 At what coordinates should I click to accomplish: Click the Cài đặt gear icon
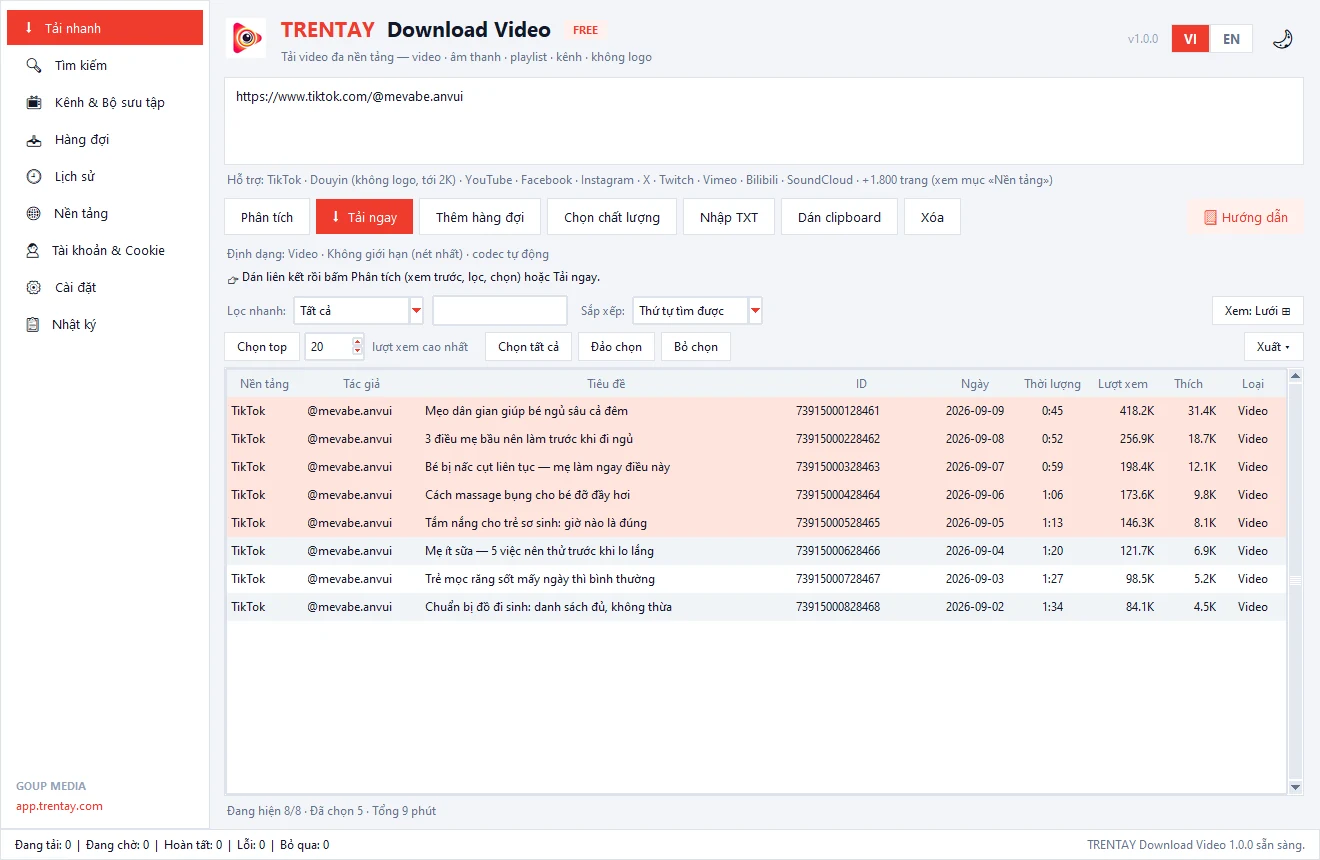click(33, 287)
